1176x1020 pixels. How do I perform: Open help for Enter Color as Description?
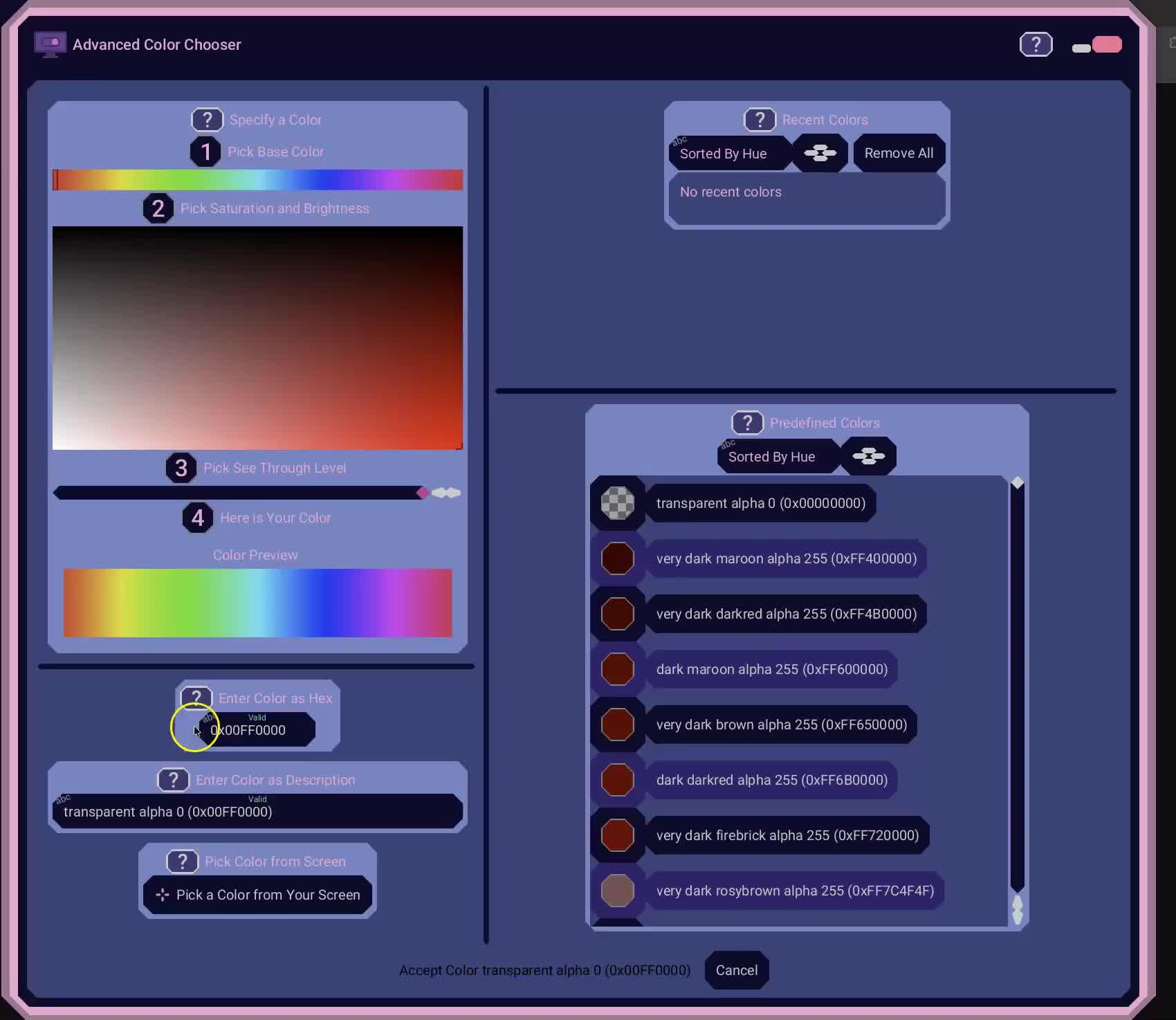[x=173, y=780]
